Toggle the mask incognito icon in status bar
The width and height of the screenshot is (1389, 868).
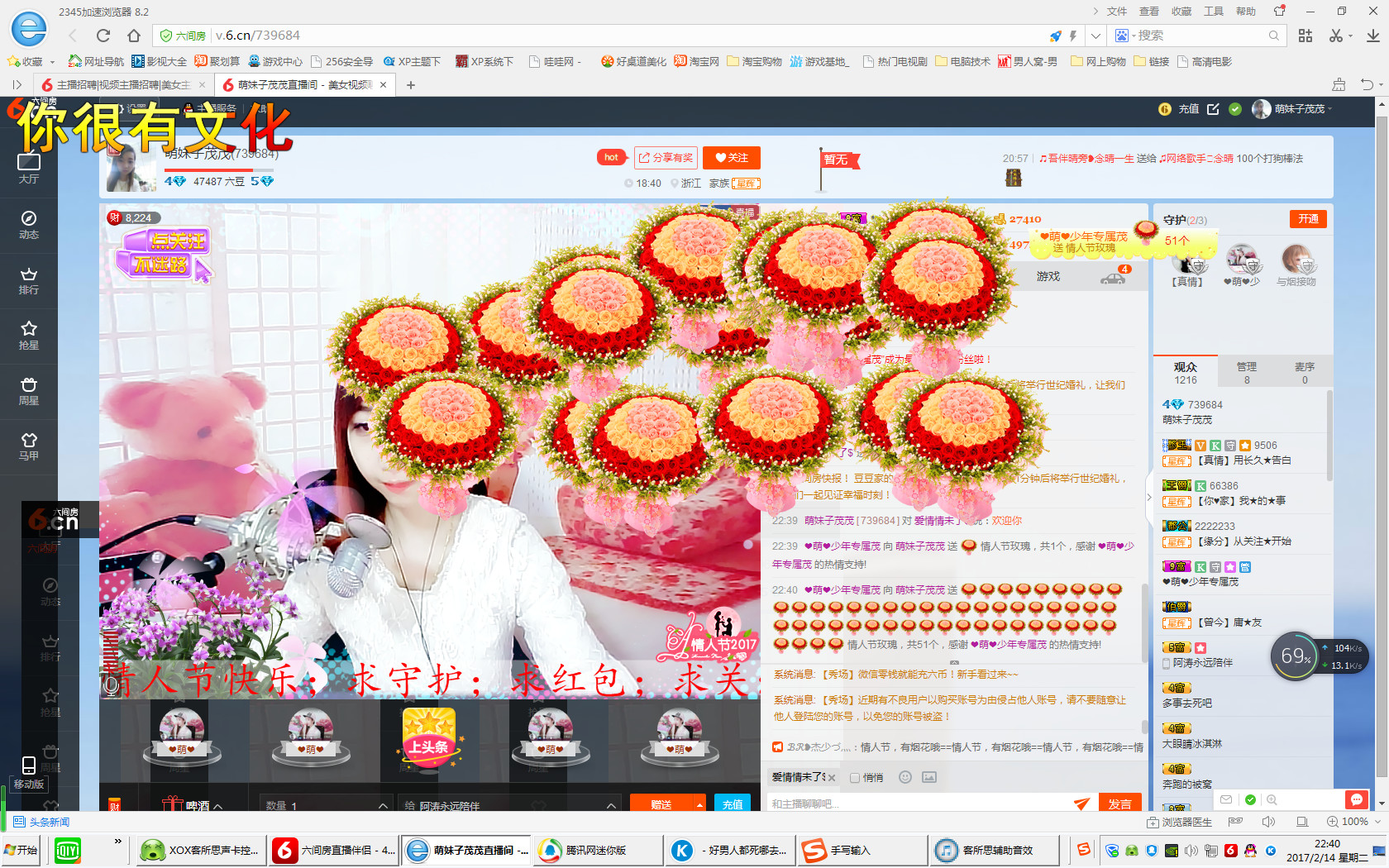[1236, 822]
